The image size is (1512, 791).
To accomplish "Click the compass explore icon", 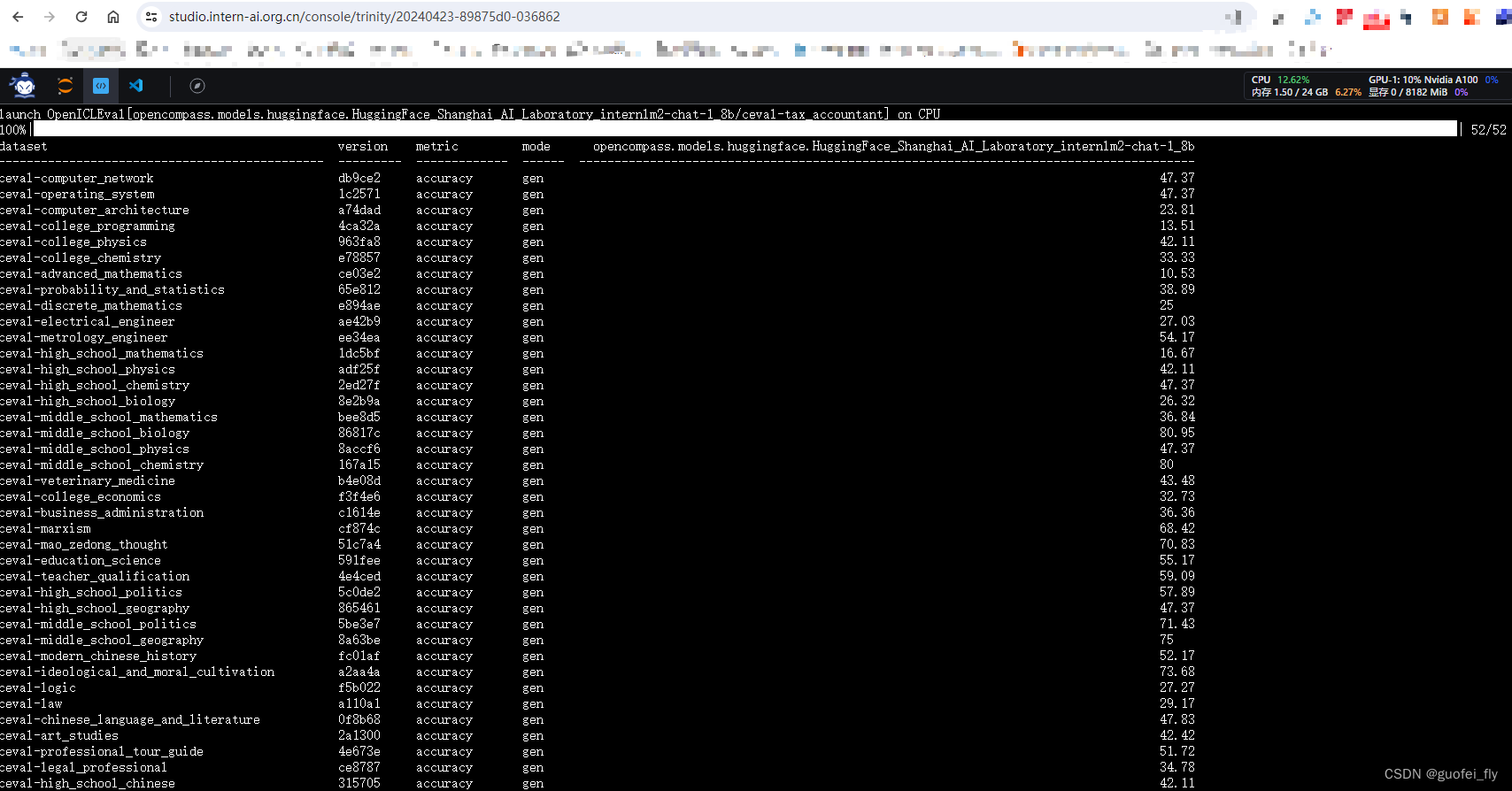I will tap(197, 86).
